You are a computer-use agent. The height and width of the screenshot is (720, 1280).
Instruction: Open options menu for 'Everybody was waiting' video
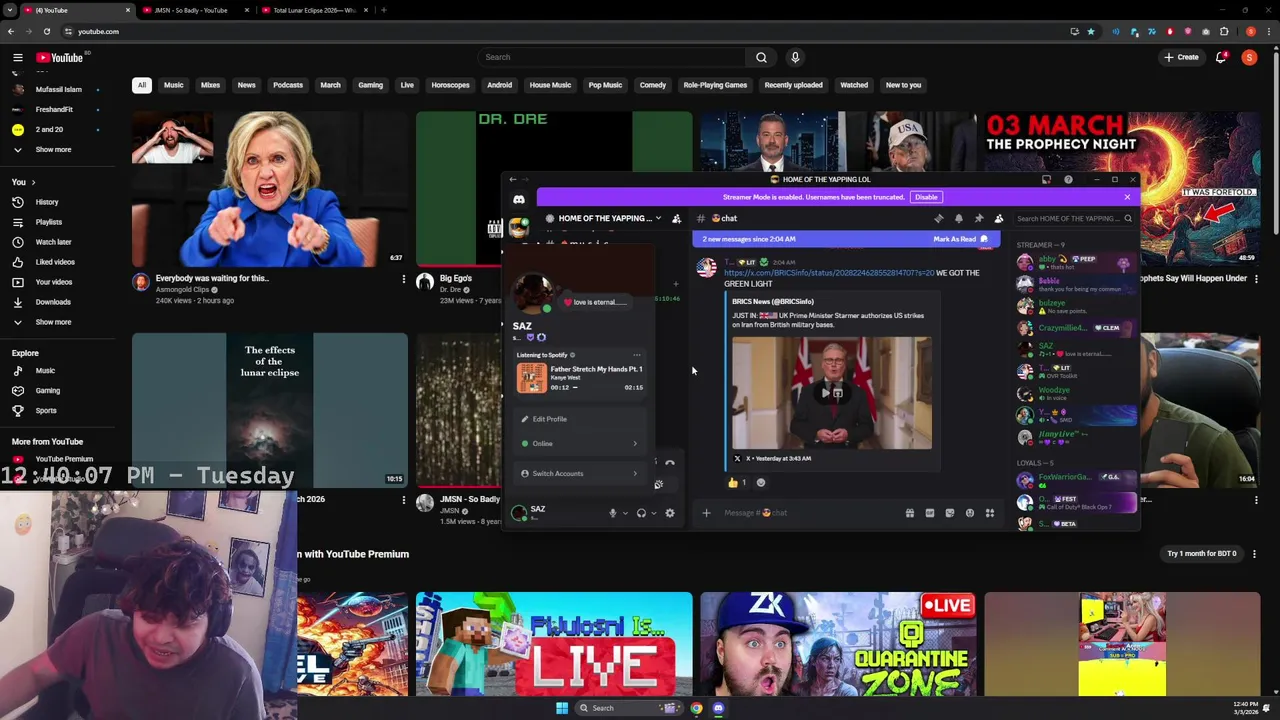coord(404,279)
